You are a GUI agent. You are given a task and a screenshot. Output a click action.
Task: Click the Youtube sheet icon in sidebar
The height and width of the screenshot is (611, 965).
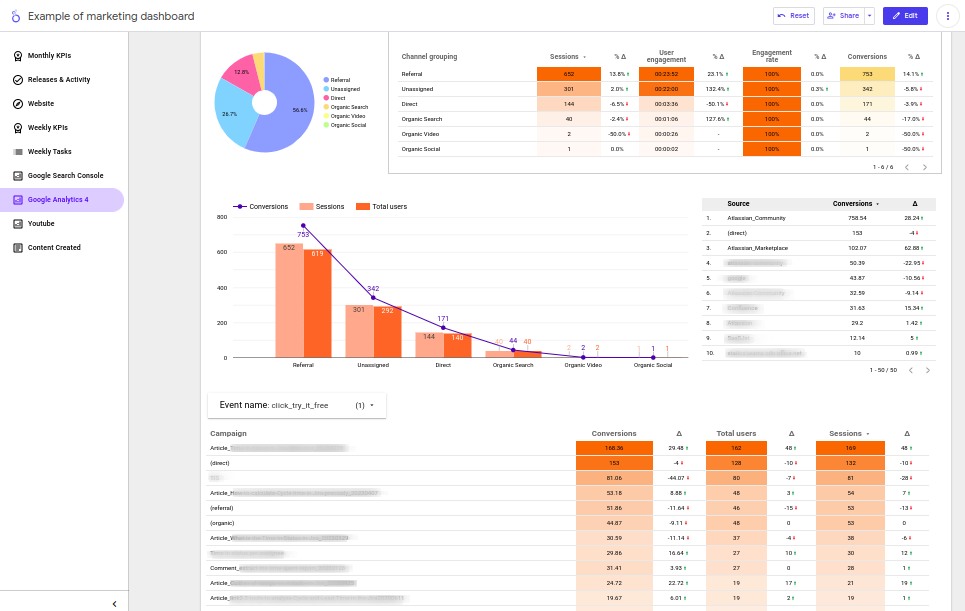[18, 223]
